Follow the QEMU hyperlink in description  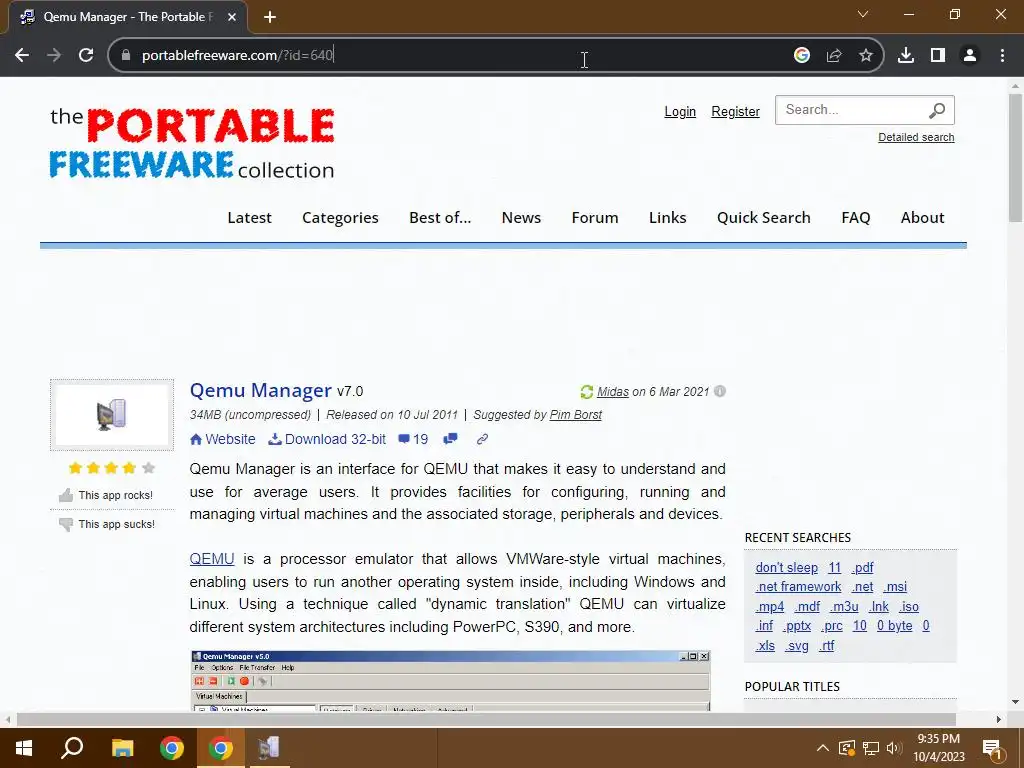coord(212,559)
